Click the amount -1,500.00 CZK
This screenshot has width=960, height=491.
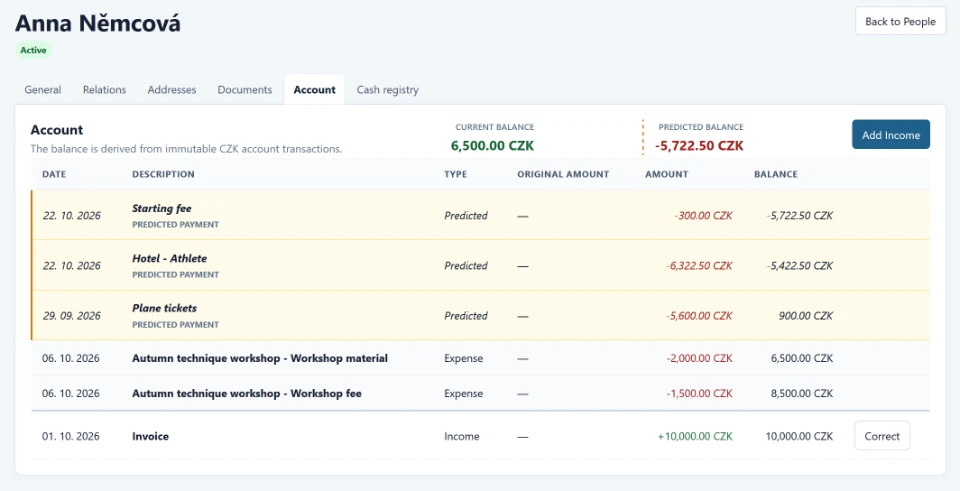(x=699, y=393)
